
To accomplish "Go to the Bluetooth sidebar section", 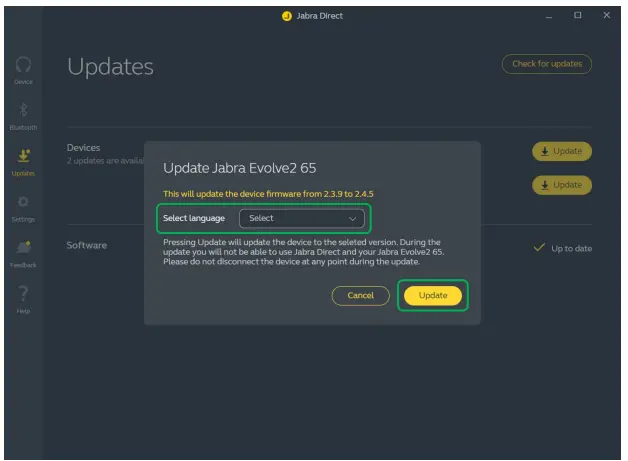I will pyautogui.click(x=23, y=116).
